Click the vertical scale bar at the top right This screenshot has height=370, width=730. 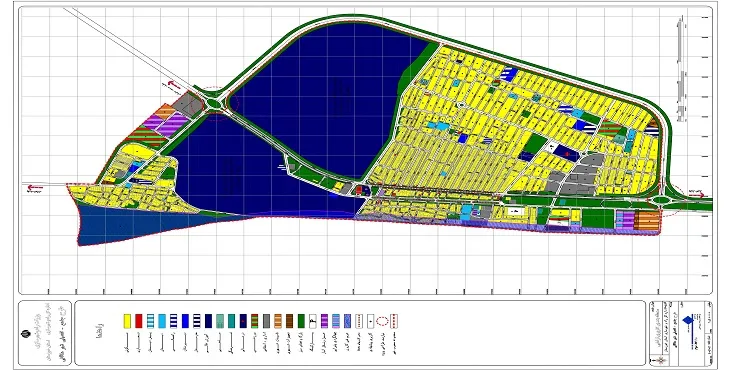click(680, 70)
